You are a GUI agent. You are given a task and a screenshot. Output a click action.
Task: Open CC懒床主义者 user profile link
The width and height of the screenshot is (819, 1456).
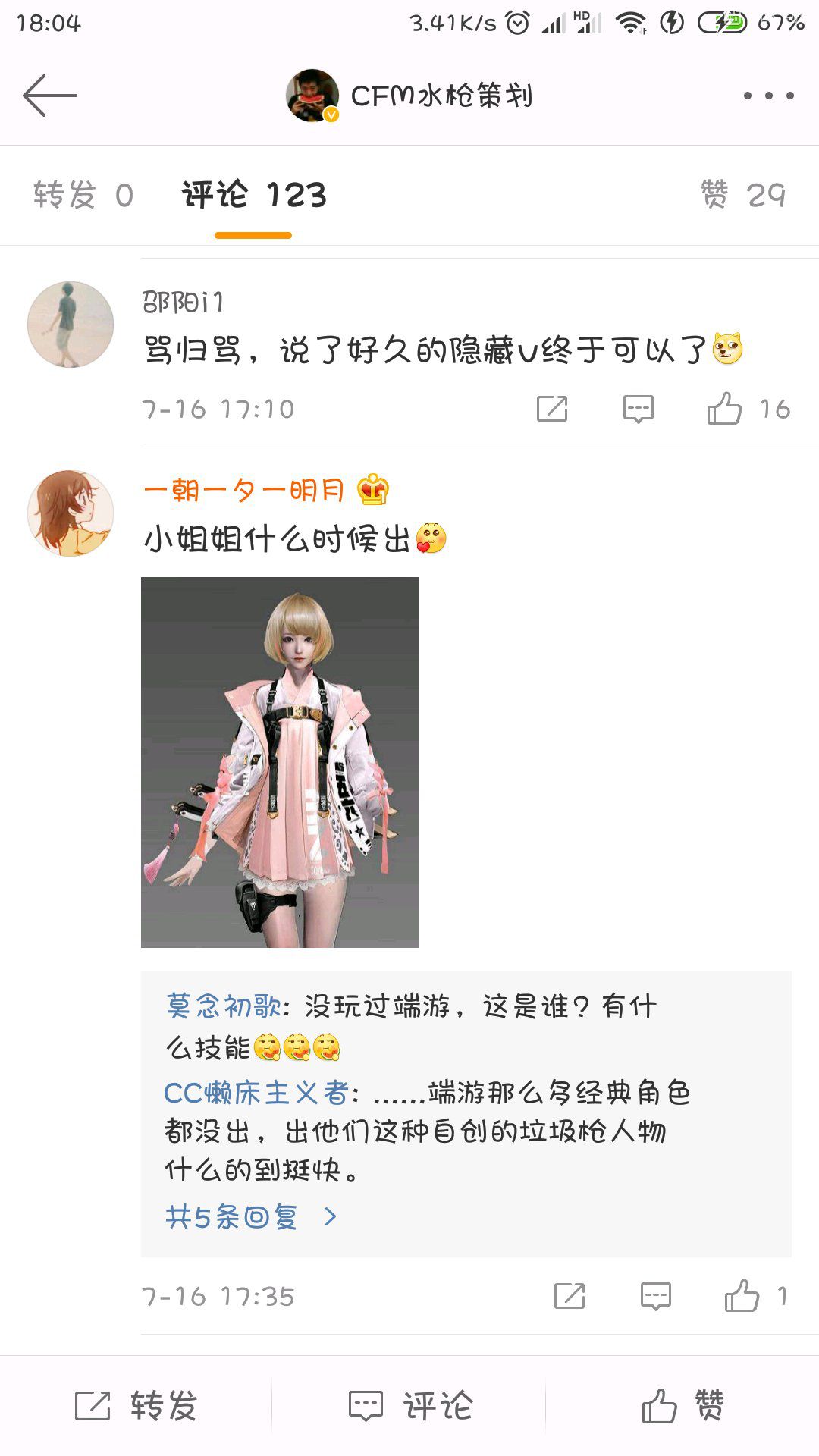click(x=256, y=1093)
